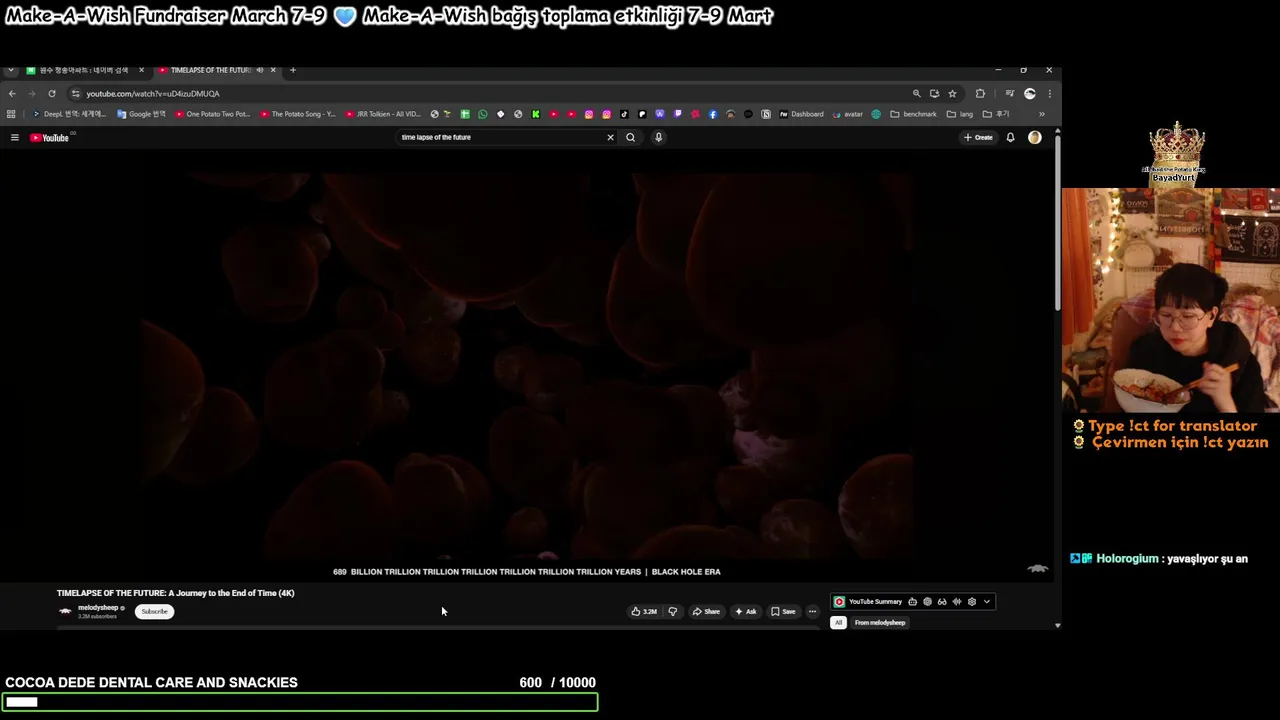The height and width of the screenshot is (720, 1280).
Task: Save the video to a playlist
Action: [x=783, y=611]
